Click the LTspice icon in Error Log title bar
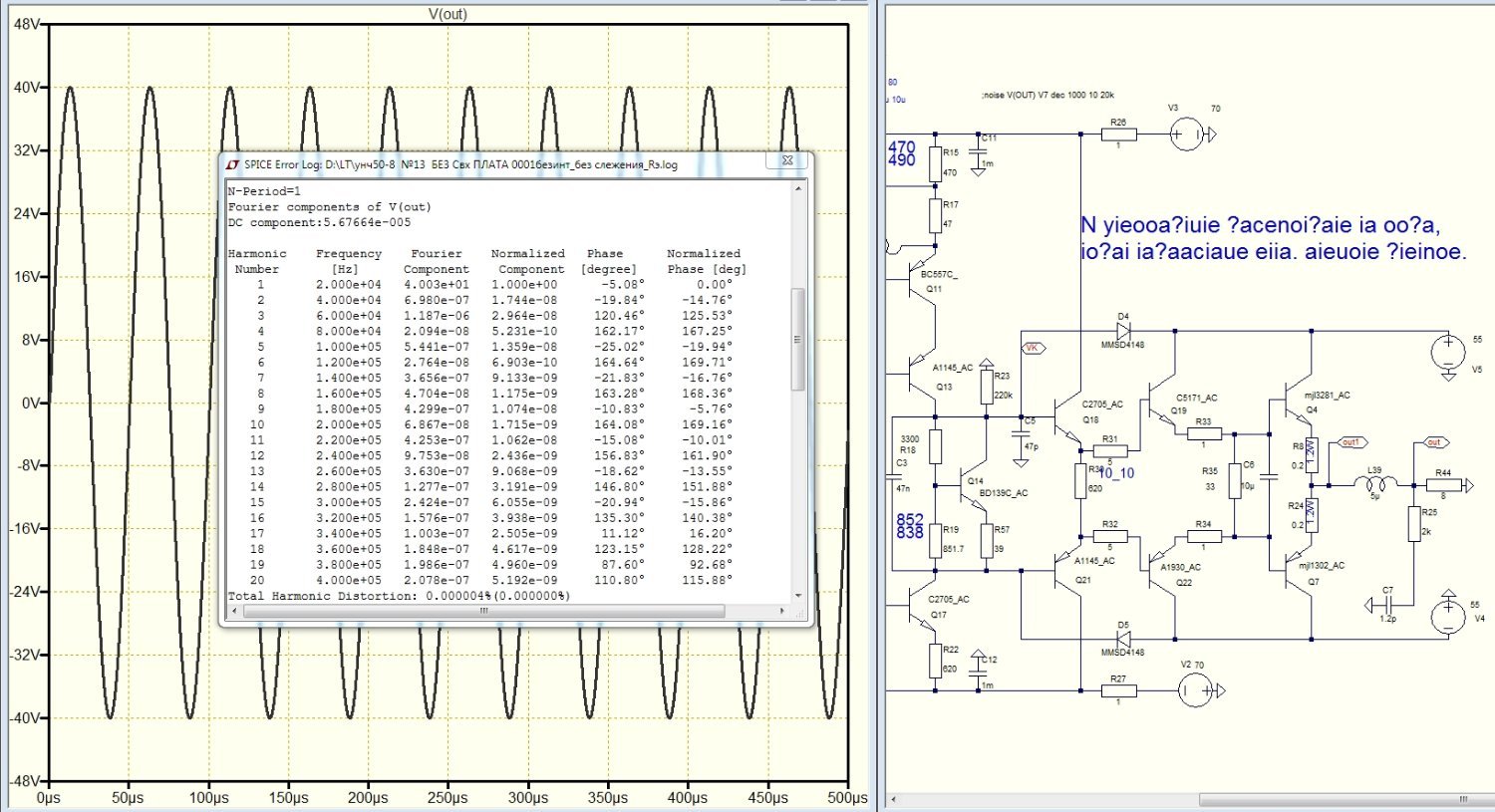1495x812 pixels. 233,164
